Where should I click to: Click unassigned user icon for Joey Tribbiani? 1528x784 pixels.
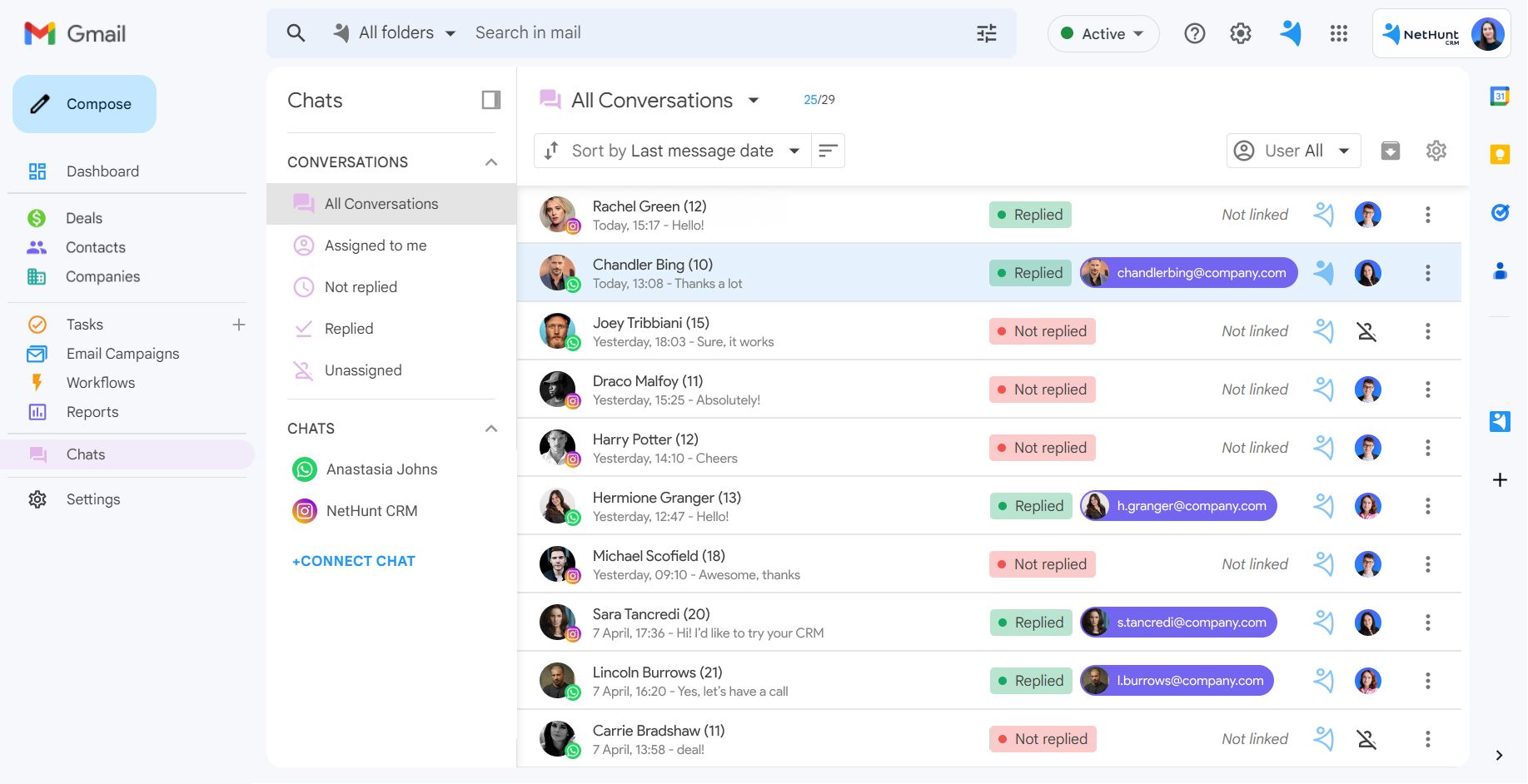click(1366, 331)
